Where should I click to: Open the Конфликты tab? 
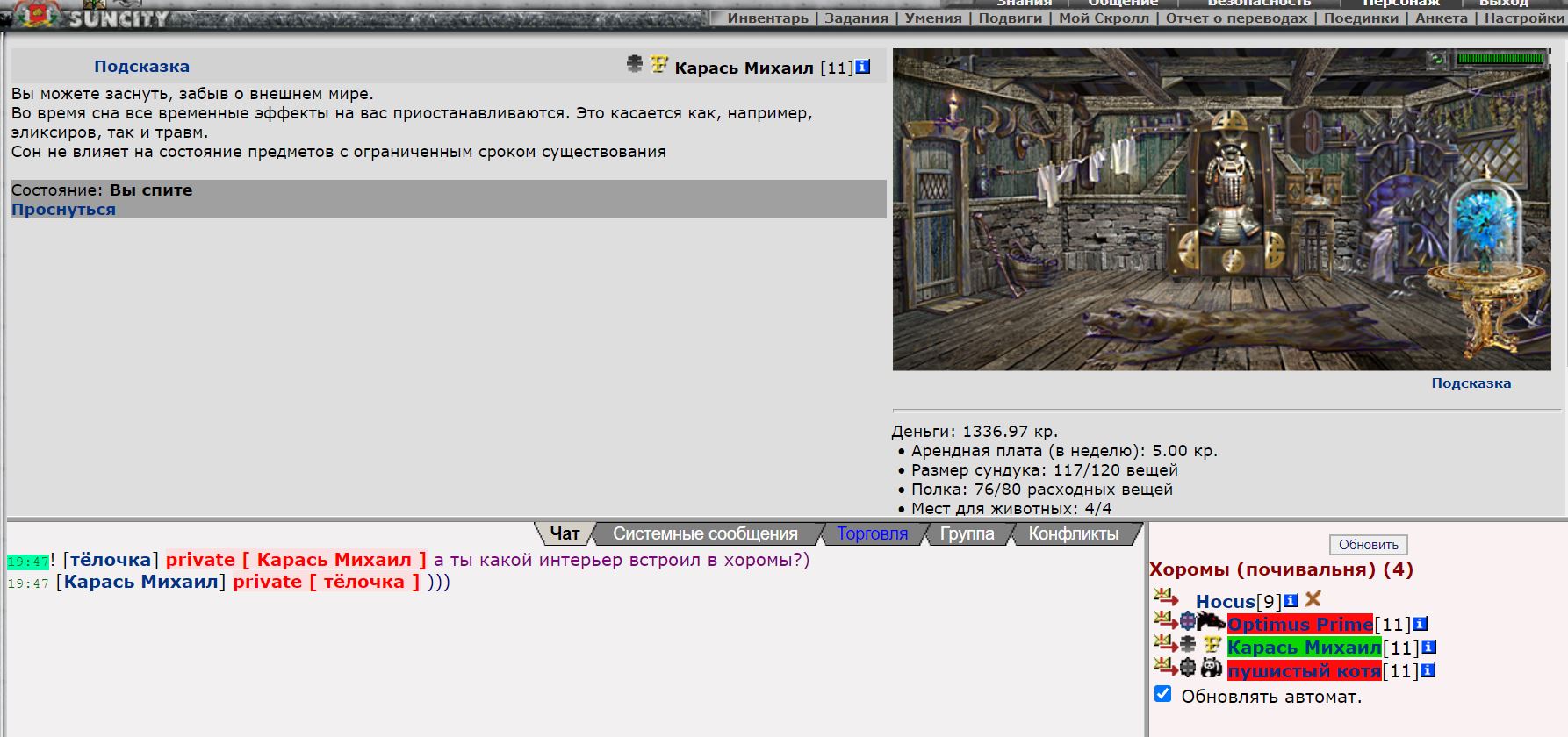[x=1073, y=533]
